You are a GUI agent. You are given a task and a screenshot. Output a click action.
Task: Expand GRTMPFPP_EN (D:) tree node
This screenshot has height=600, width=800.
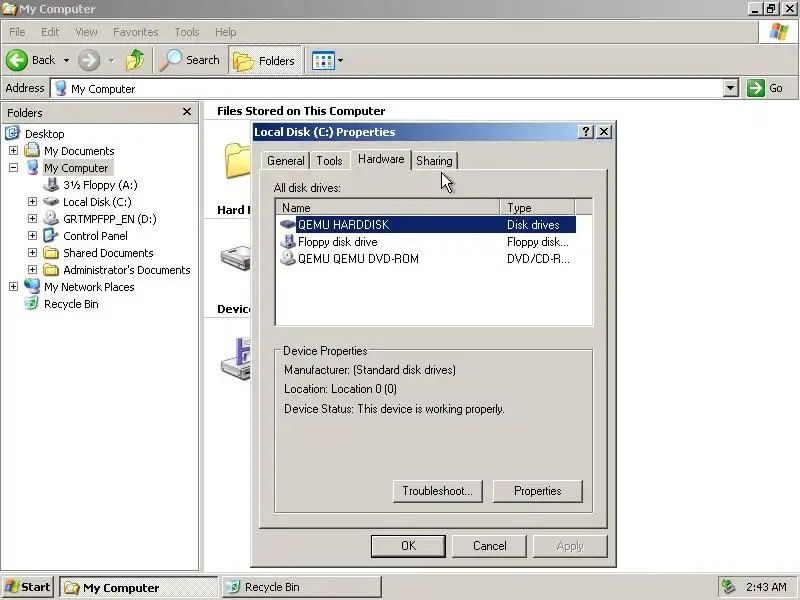[x=32, y=218]
